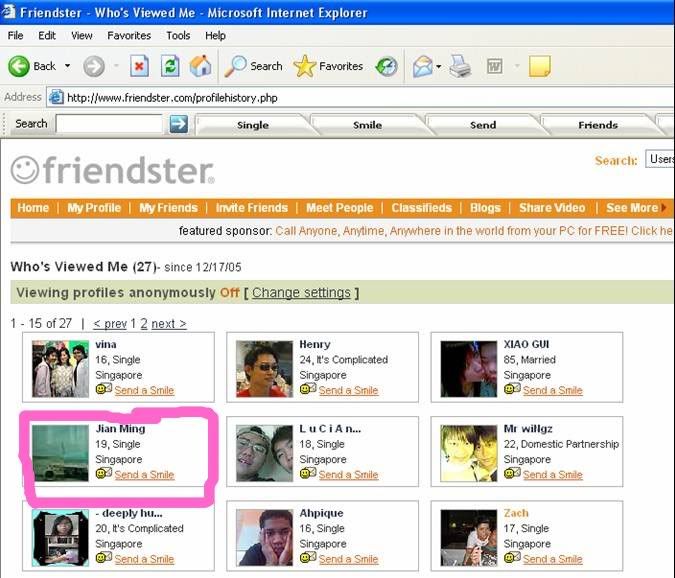Click the featured sponsor Call Anyone link
Viewport: 675px width, 578px height.
click(474, 231)
